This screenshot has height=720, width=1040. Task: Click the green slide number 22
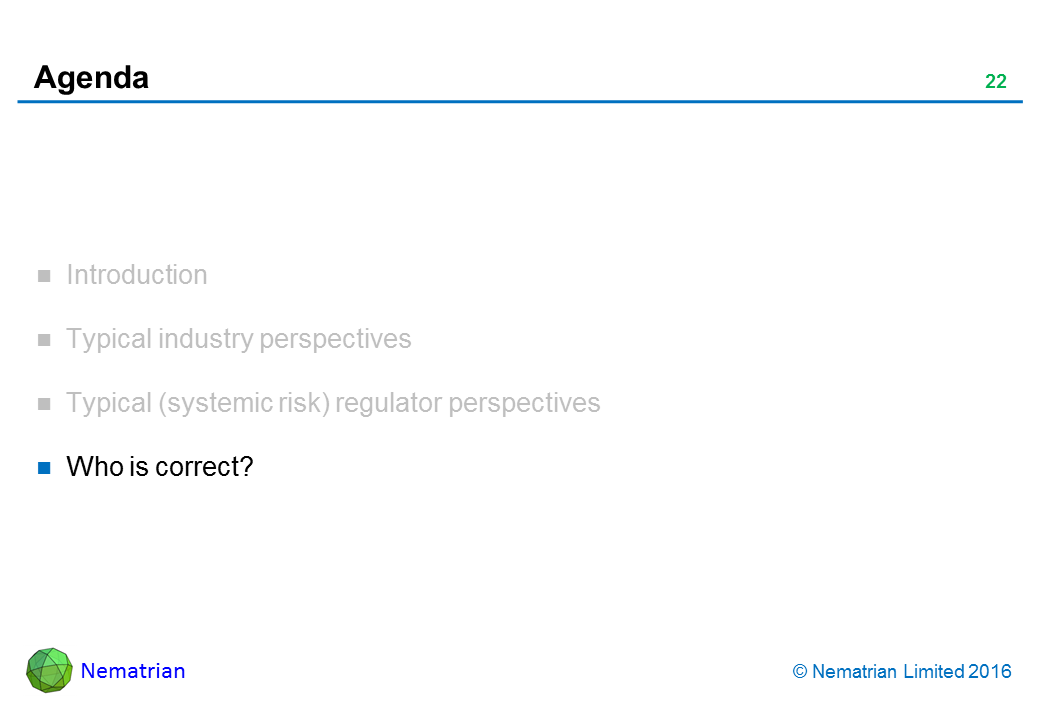[995, 82]
